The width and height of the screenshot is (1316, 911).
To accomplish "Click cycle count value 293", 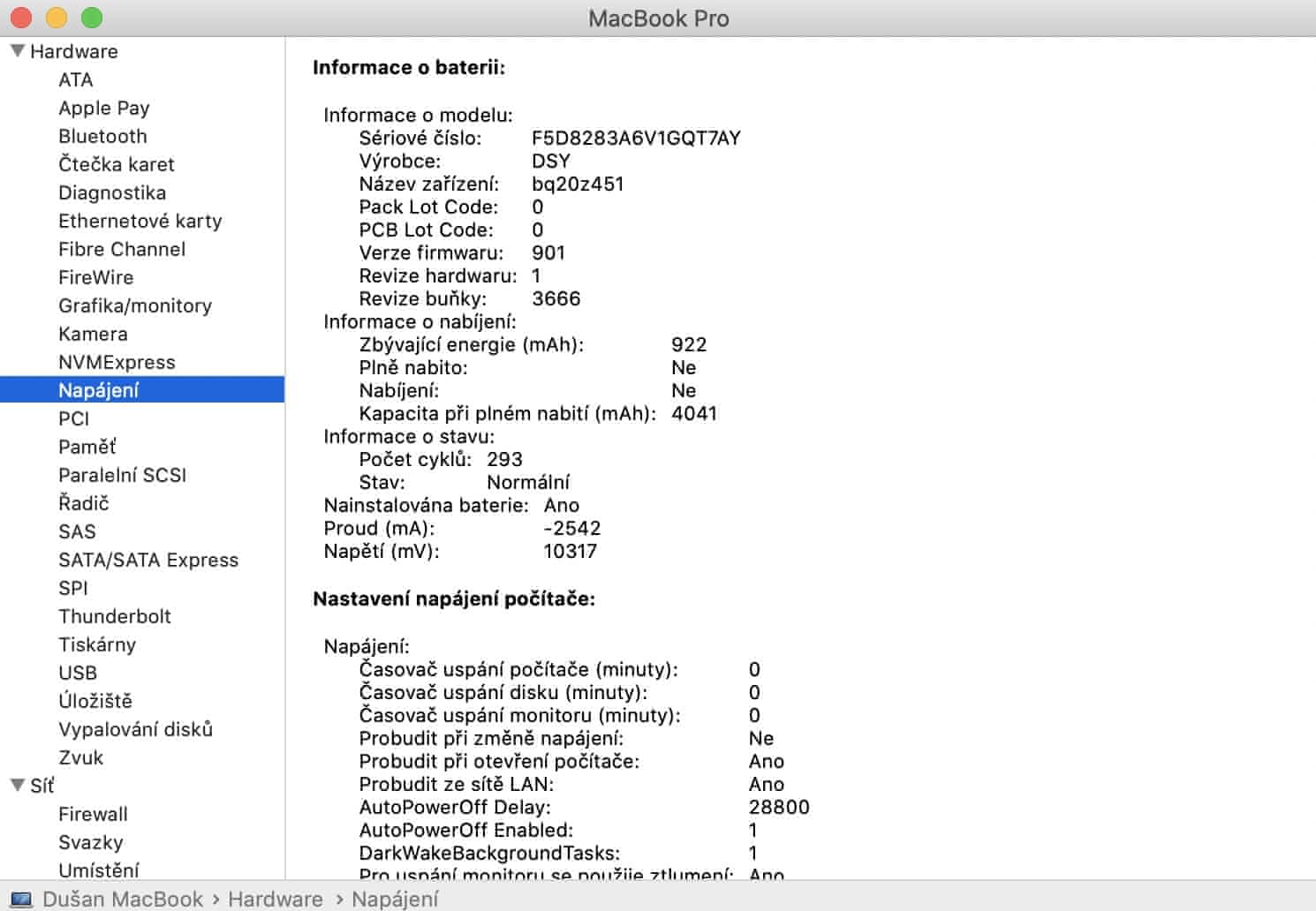I will click(504, 459).
